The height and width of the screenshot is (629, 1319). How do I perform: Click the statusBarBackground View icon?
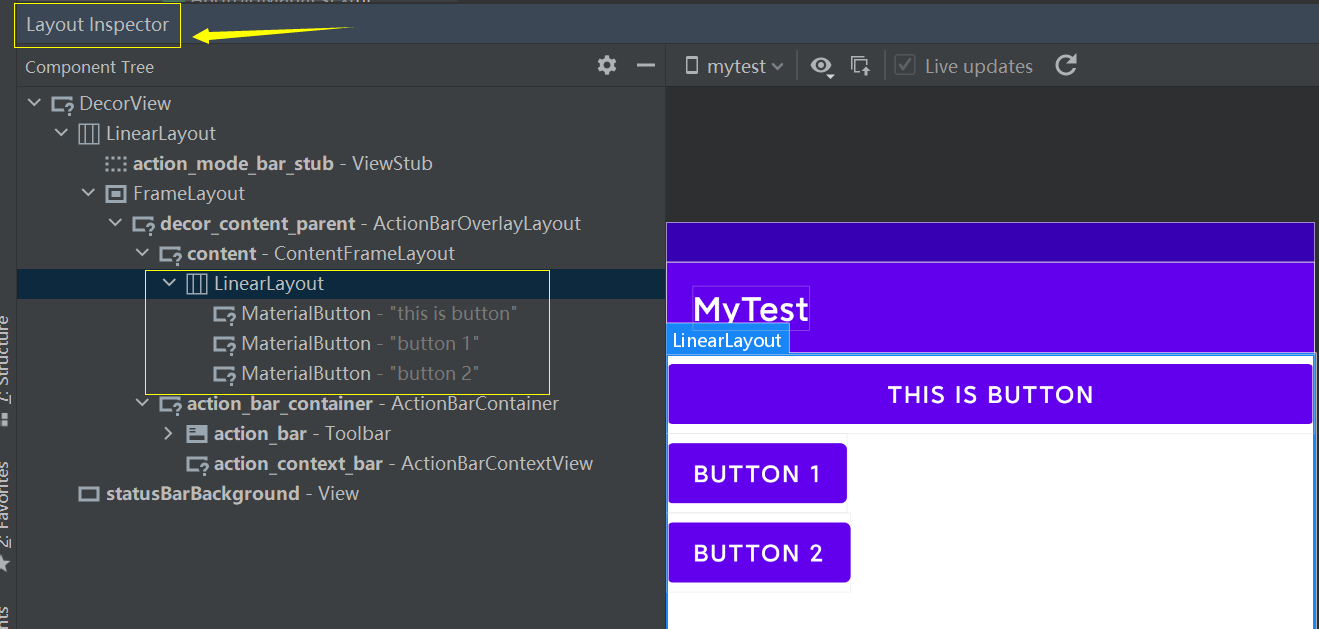click(x=89, y=494)
